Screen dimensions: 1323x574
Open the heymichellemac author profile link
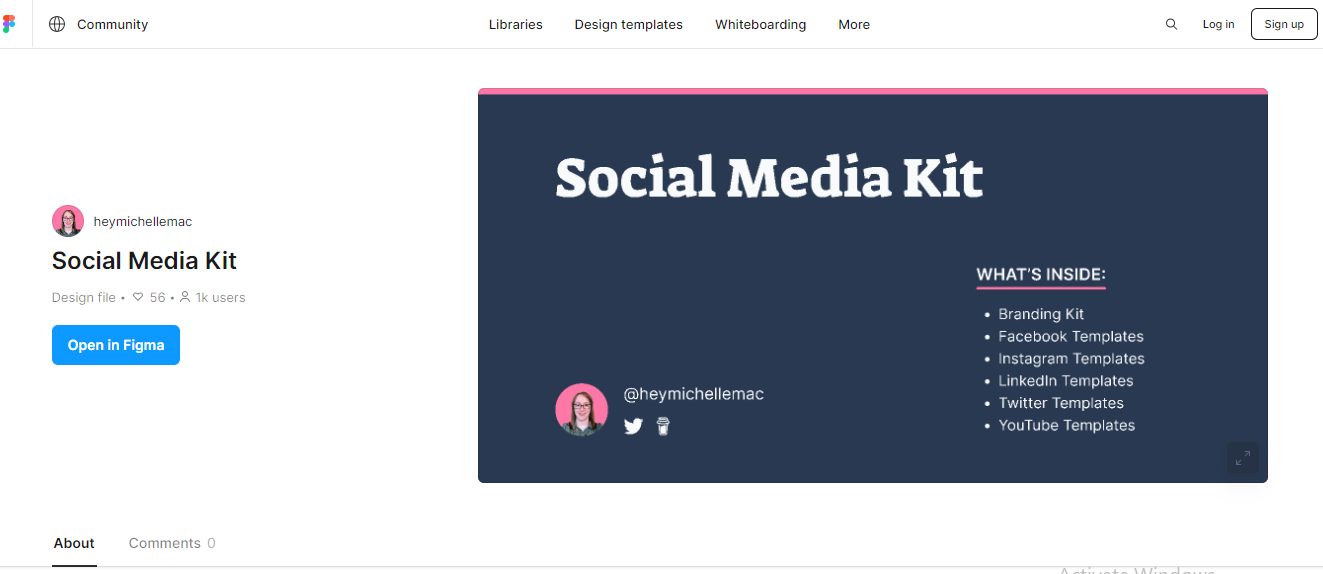(x=142, y=221)
